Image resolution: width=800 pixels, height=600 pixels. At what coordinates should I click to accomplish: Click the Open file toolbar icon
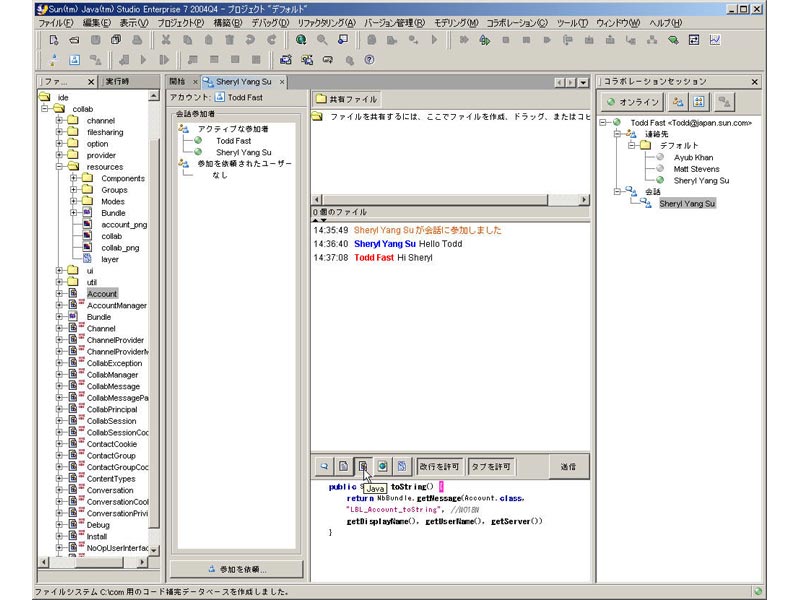(74, 40)
